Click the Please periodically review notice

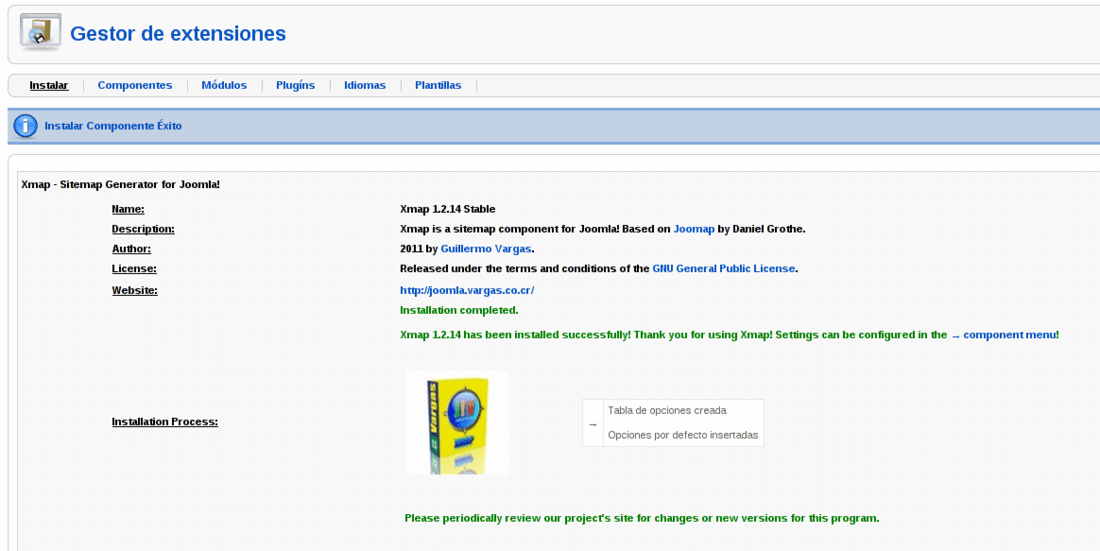642,518
